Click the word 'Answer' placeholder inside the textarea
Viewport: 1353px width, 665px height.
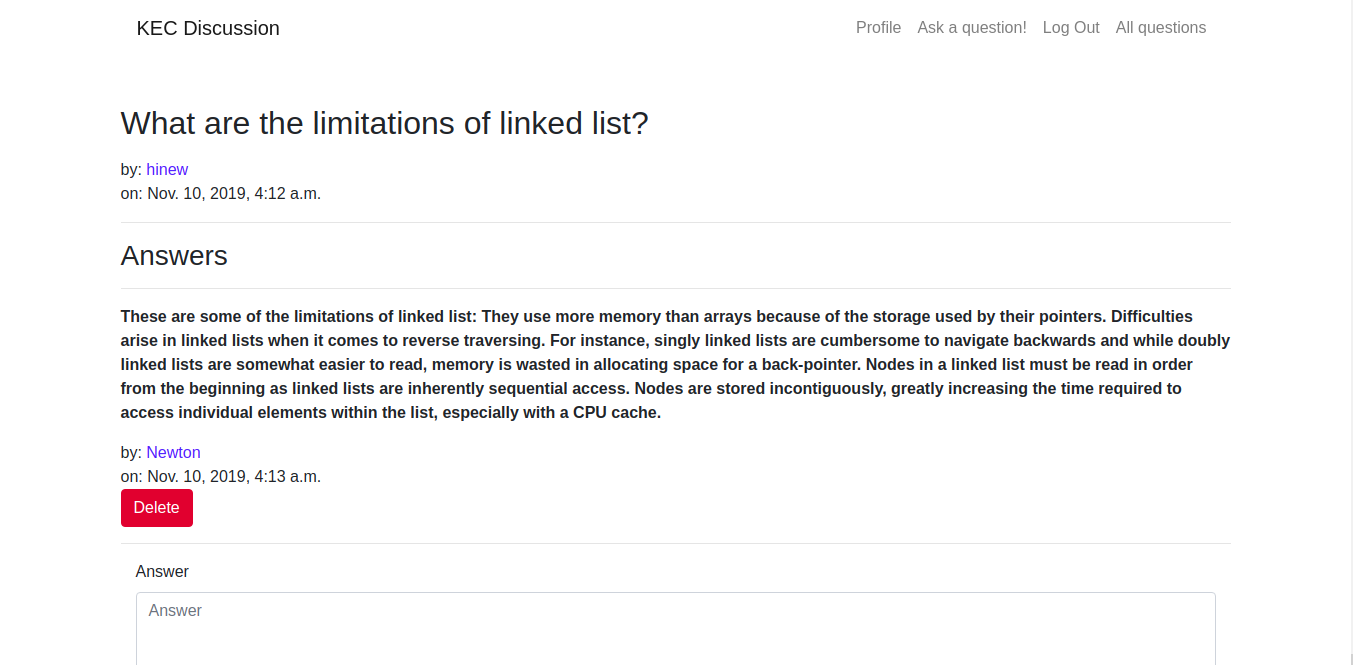click(175, 610)
